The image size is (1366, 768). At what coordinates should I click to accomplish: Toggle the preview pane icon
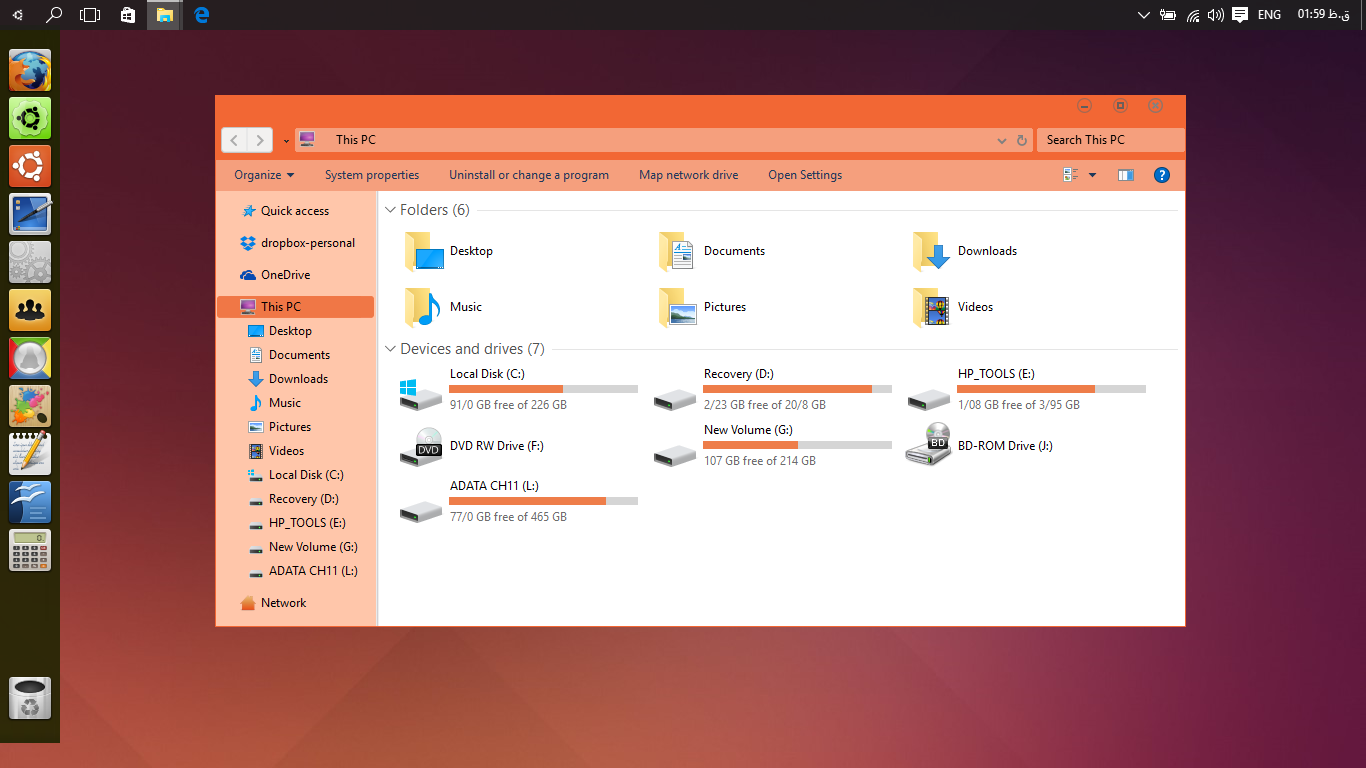[1125, 174]
